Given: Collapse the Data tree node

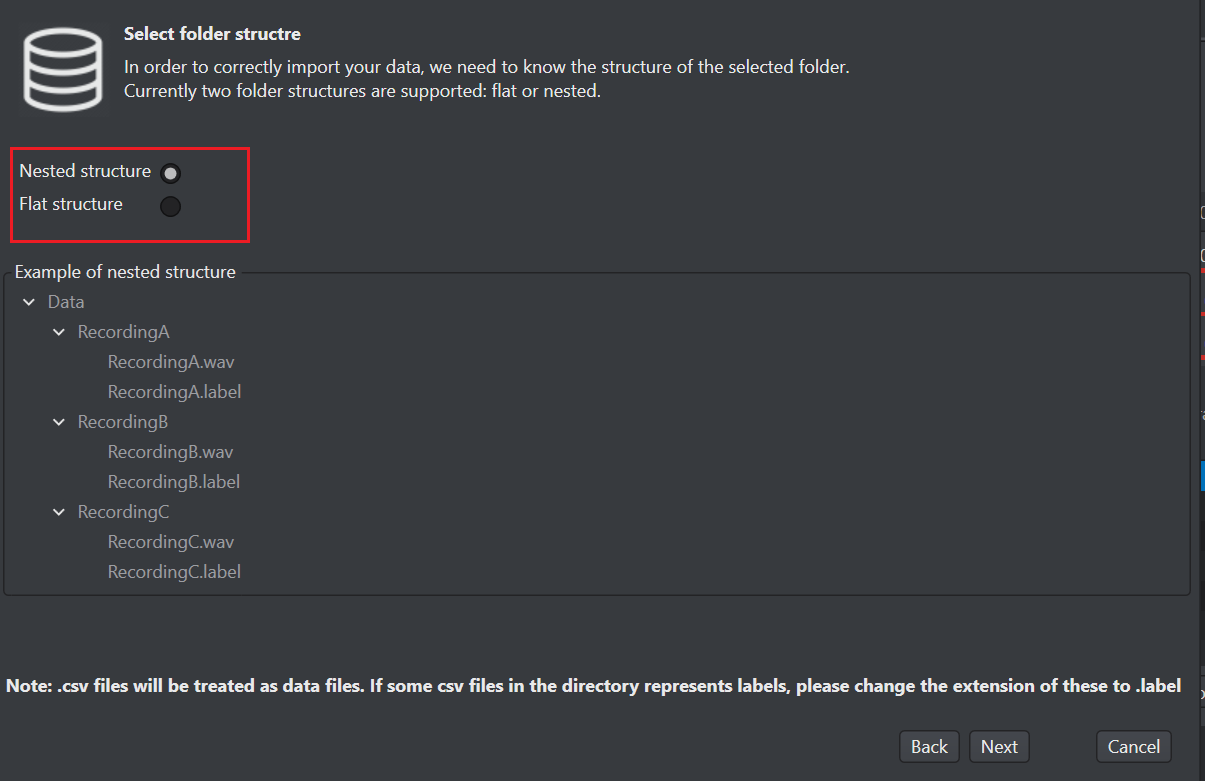Looking at the screenshot, I should pyautogui.click(x=29, y=302).
